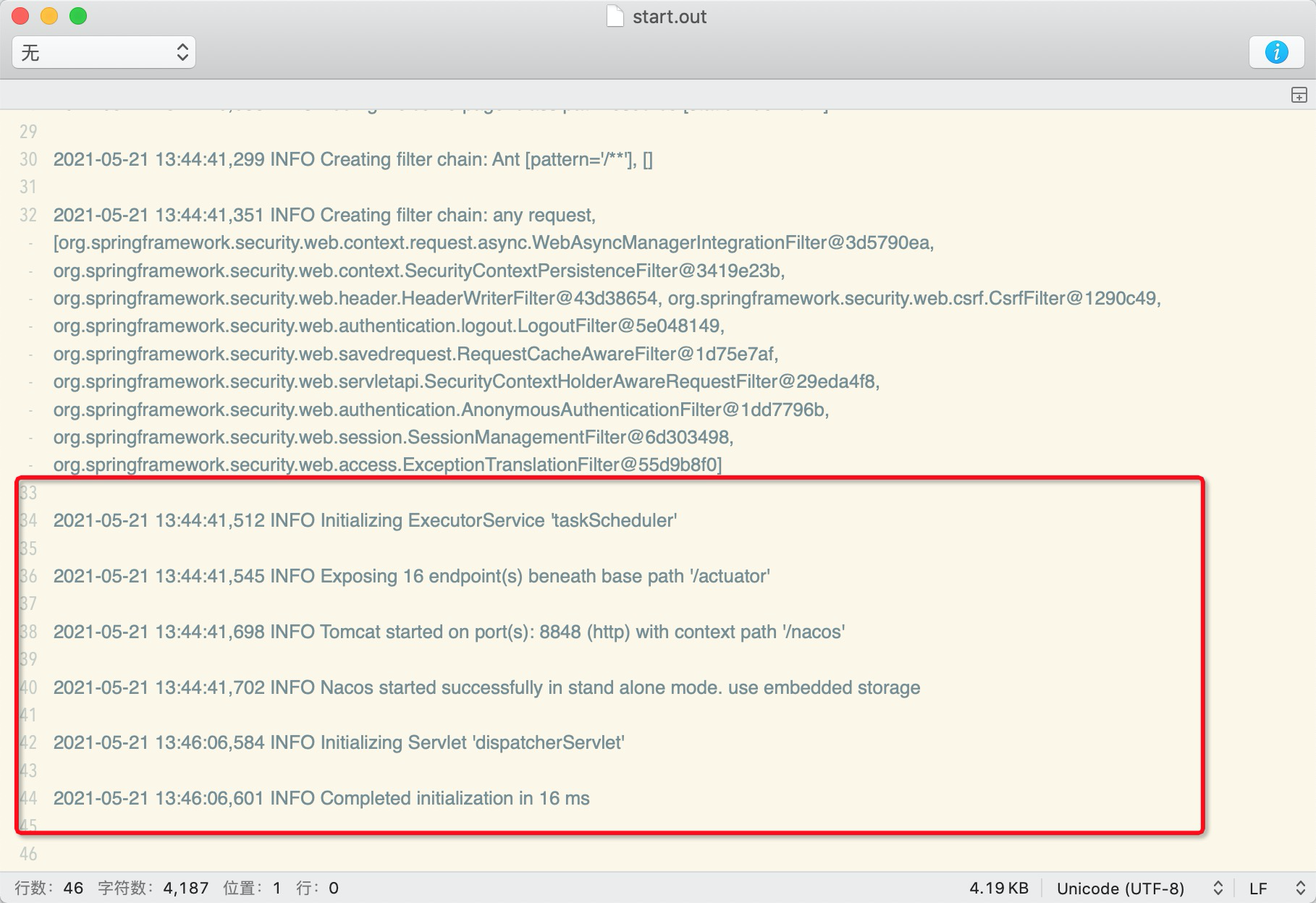Click the Nacos started successfully log line

coord(486,687)
